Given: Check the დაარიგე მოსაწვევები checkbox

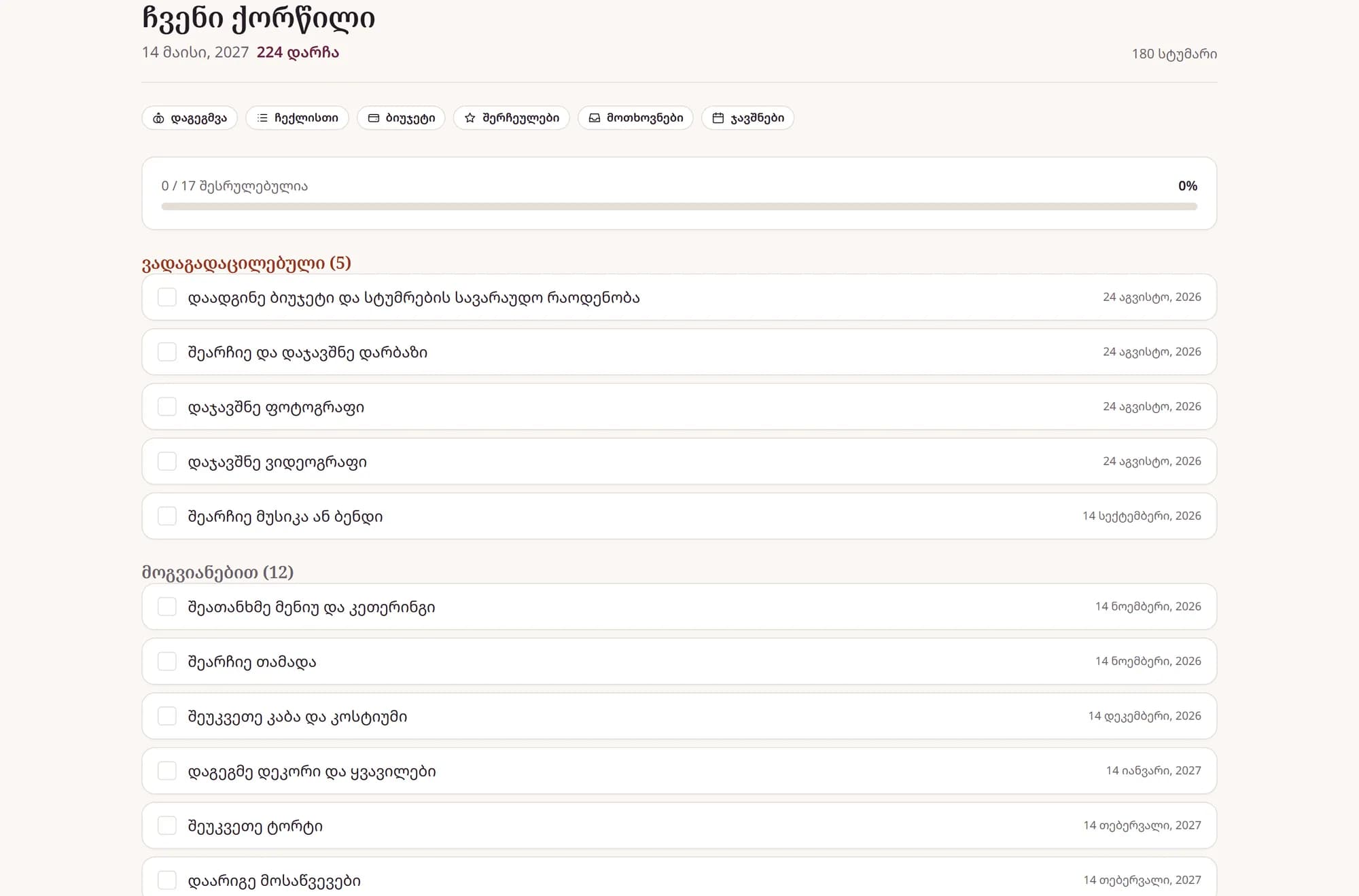Looking at the screenshot, I should [x=167, y=880].
